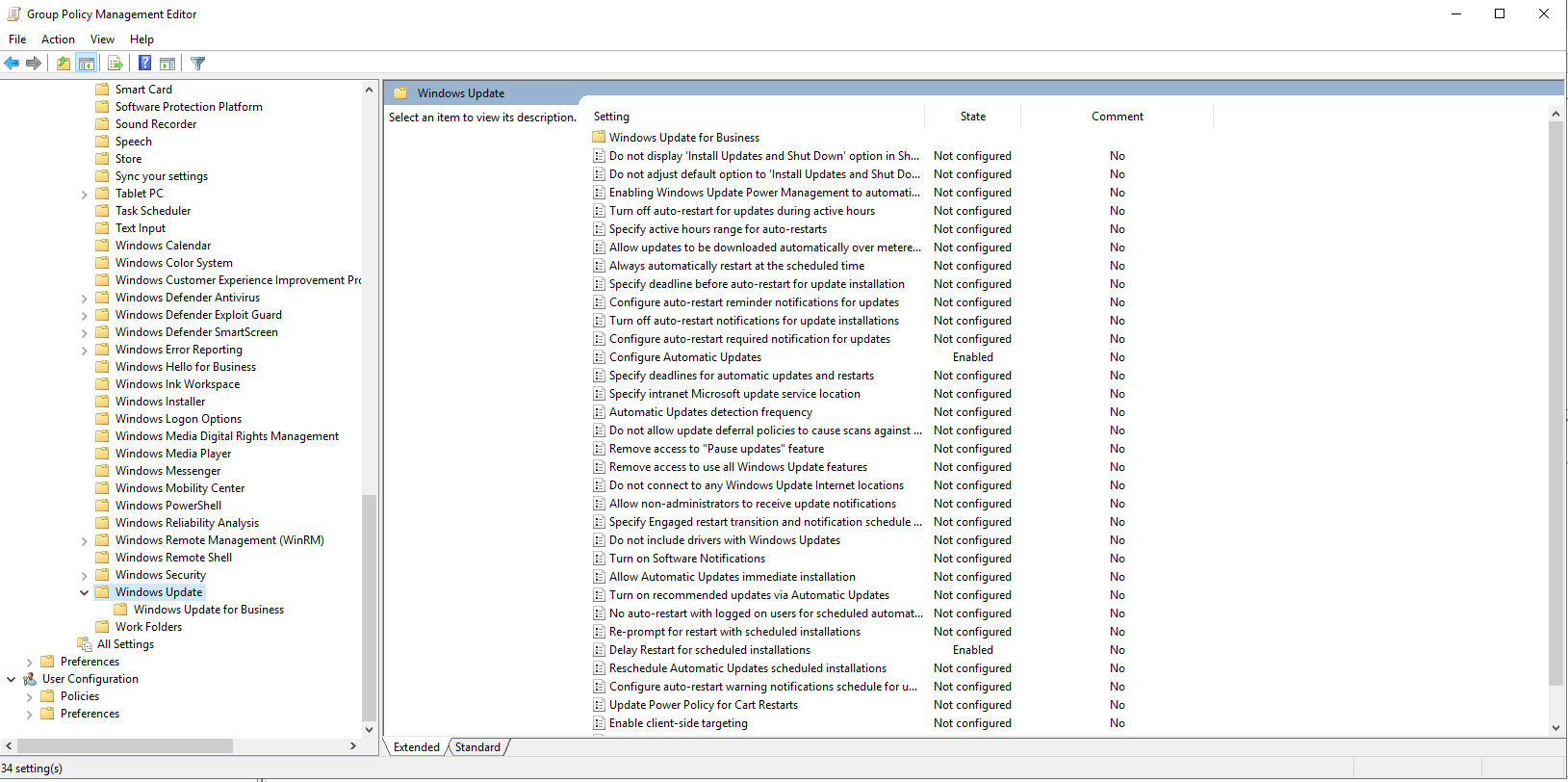Select the Task Scheduler tree item
1568x782 pixels.
tap(153, 211)
